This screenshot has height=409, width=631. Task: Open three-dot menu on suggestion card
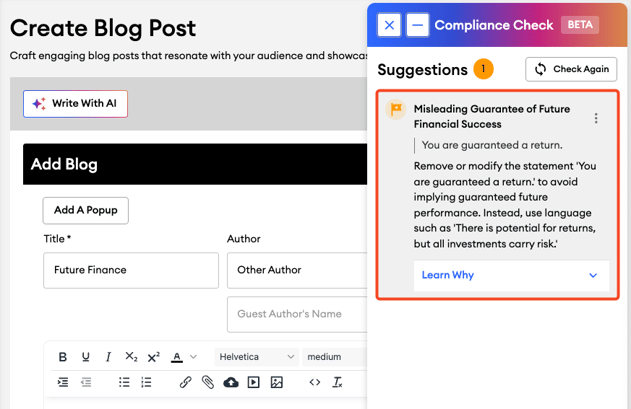click(x=596, y=118)
